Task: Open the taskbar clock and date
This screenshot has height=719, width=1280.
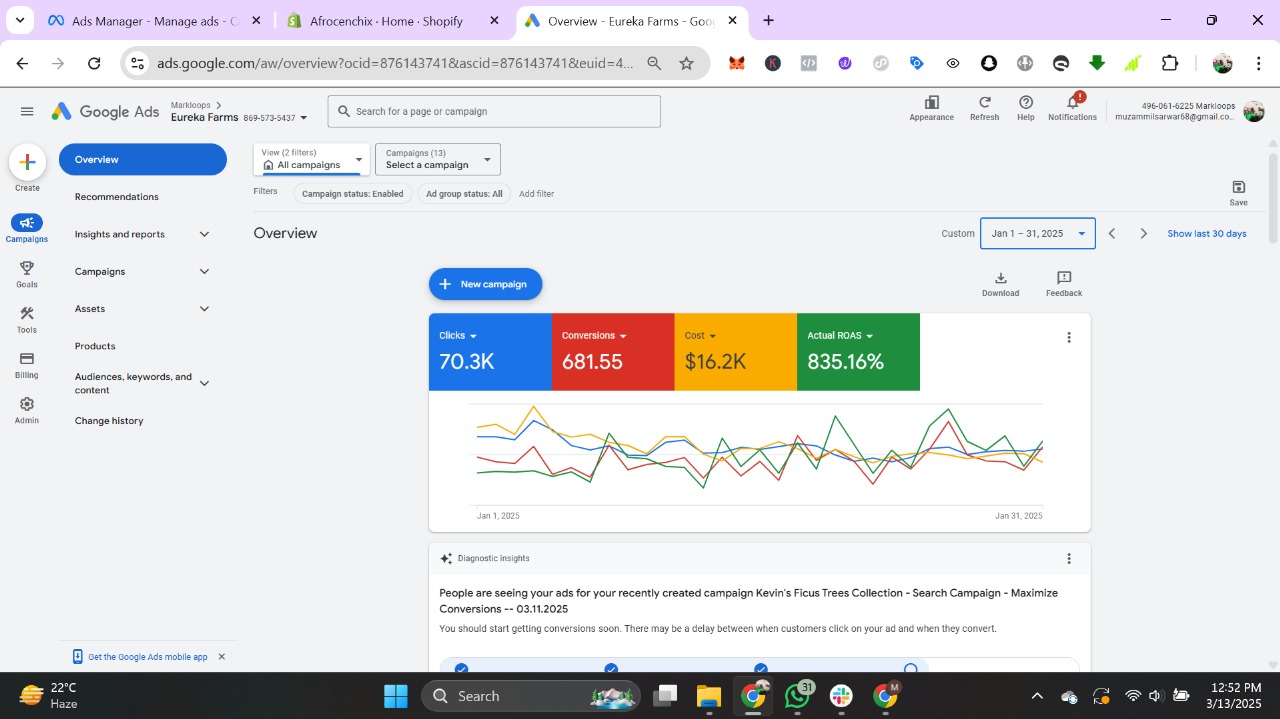Action: tap(1235, 696)
